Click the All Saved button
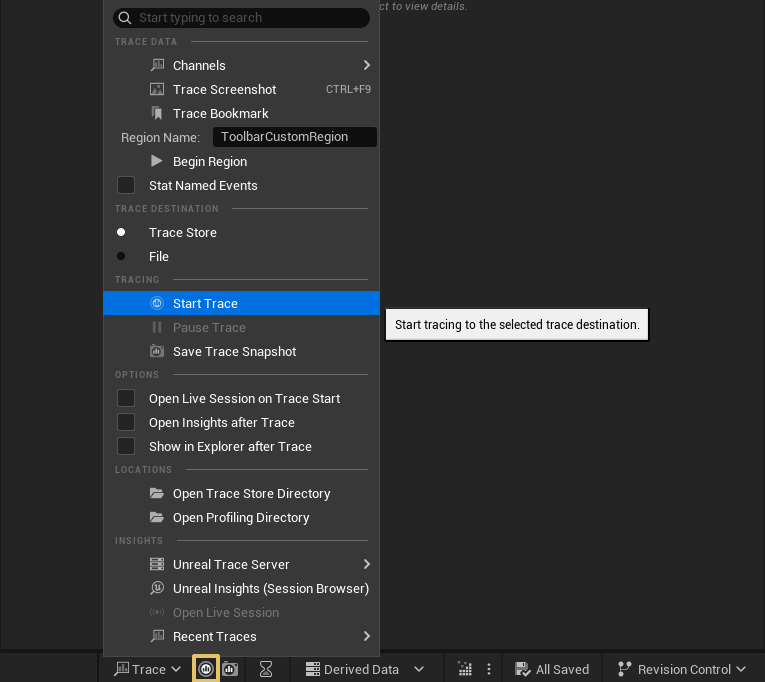Screen dimensions: 765x682 552,669
